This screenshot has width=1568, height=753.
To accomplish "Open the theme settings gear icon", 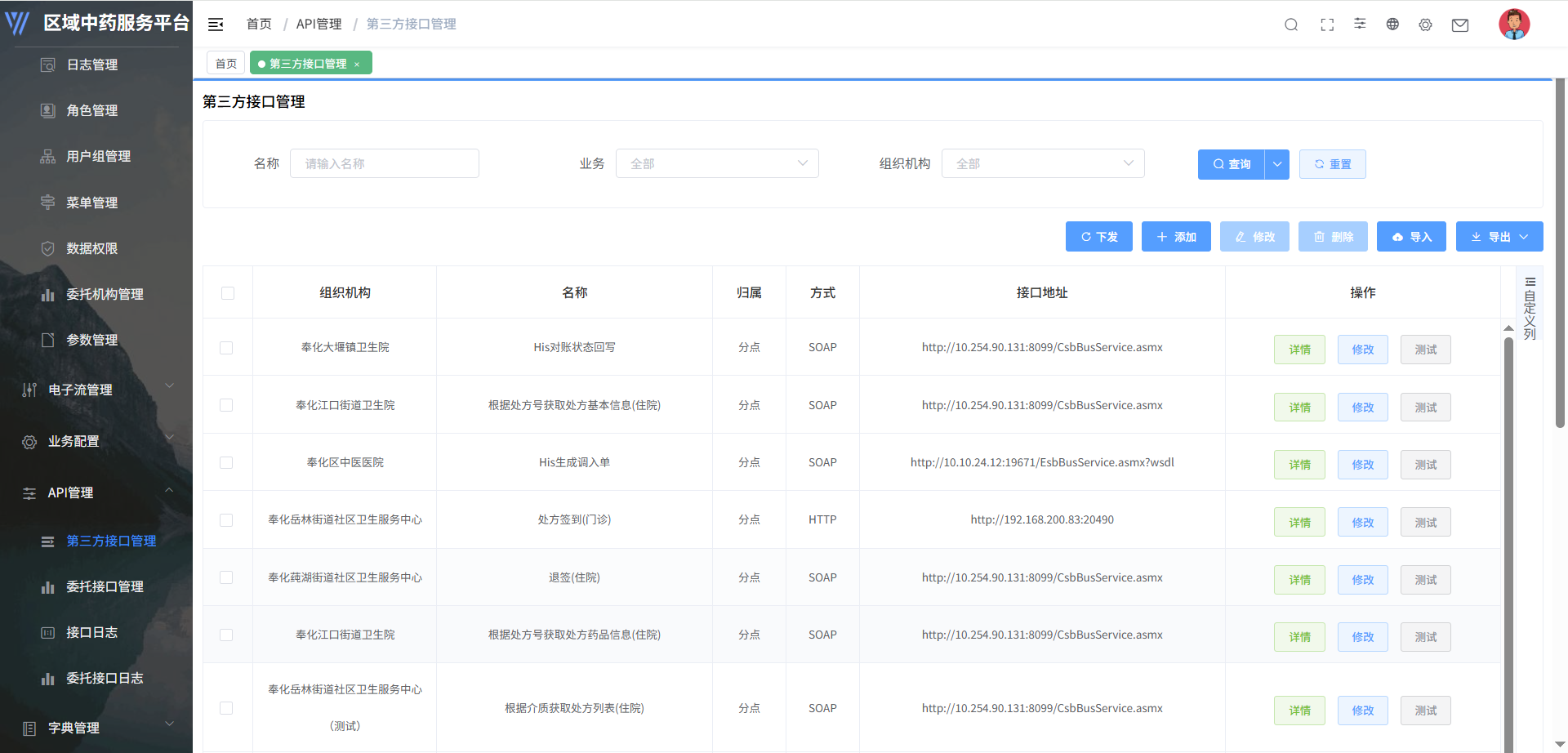I will [x=1425, y=25].
